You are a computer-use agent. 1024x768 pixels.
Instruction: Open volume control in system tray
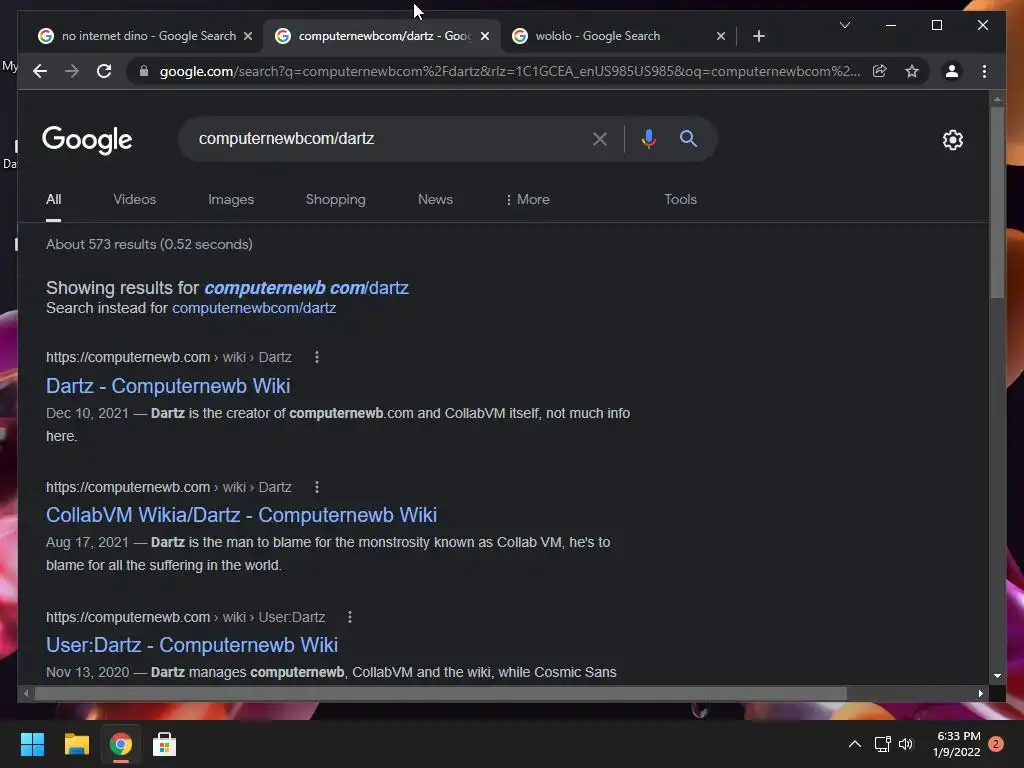pyautogui.click(x=906, y=744)
